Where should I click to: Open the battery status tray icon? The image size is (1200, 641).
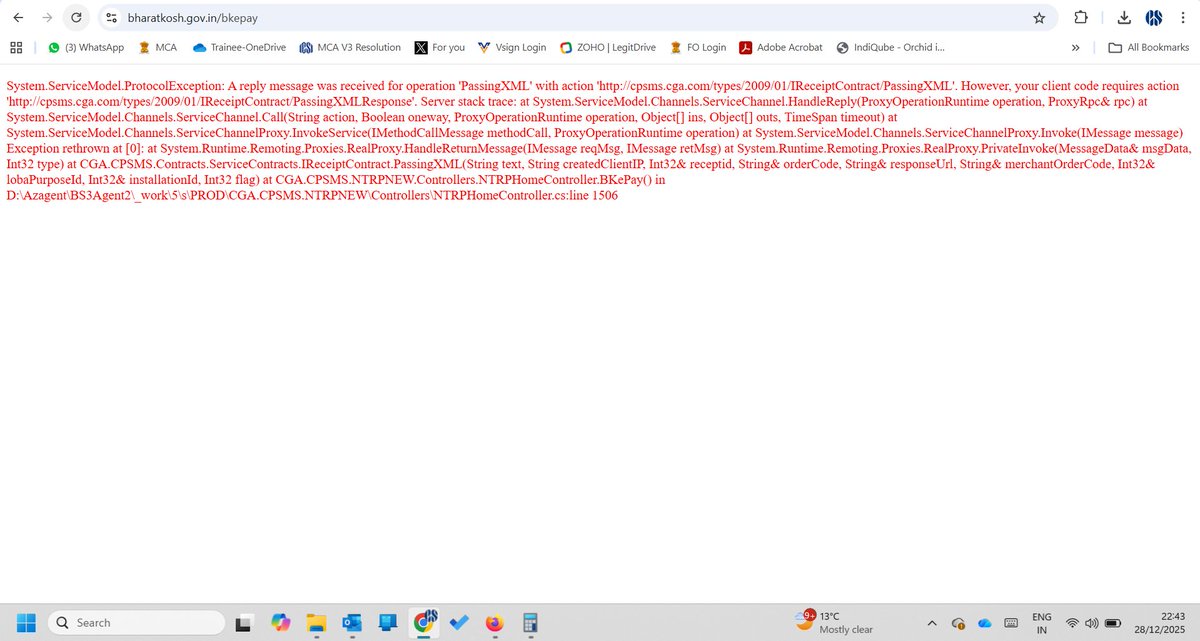1112,623
